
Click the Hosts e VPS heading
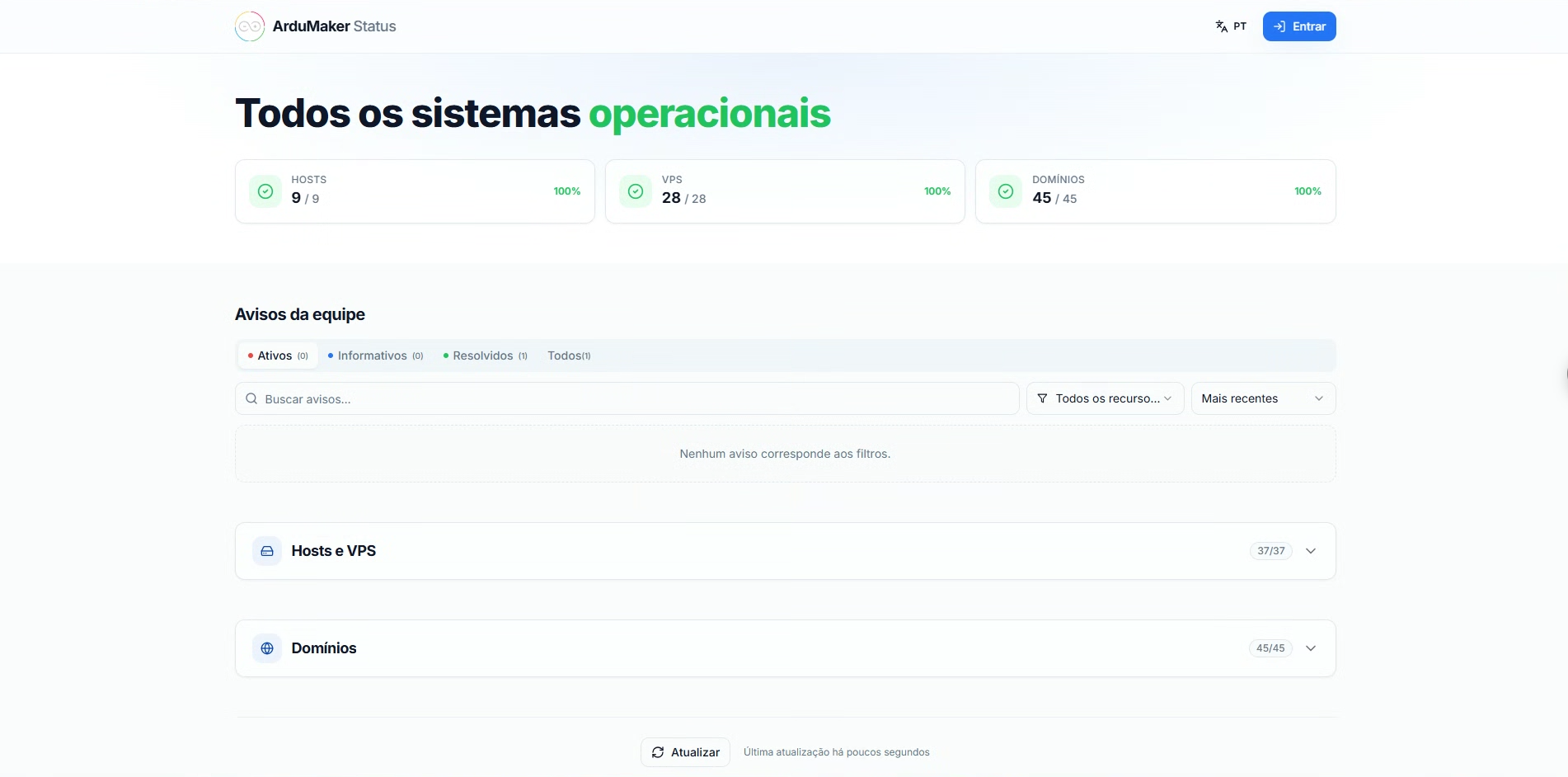tap(333, 551)
